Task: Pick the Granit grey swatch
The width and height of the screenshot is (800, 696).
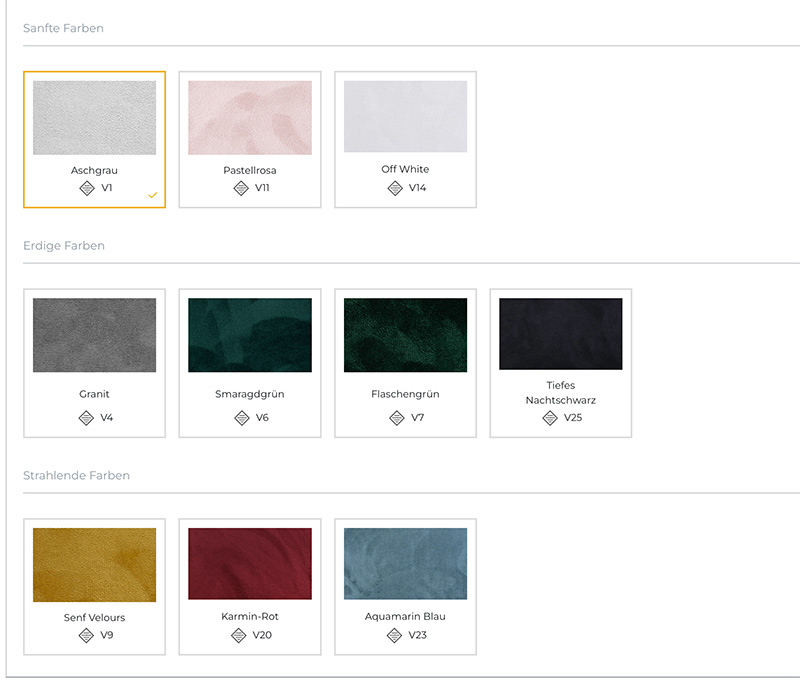Action: pos(94,335)
